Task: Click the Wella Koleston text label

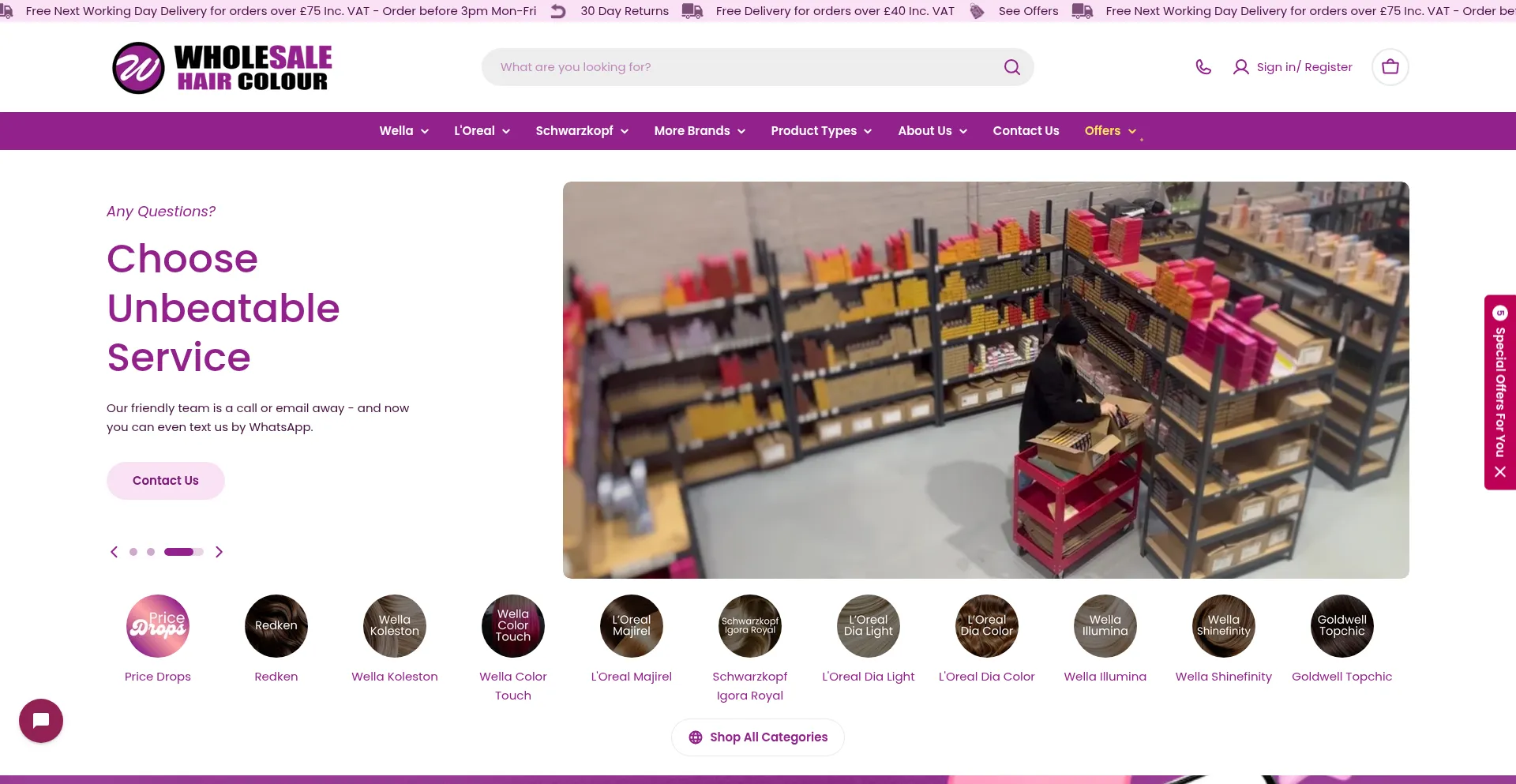Action: (395, 677)
